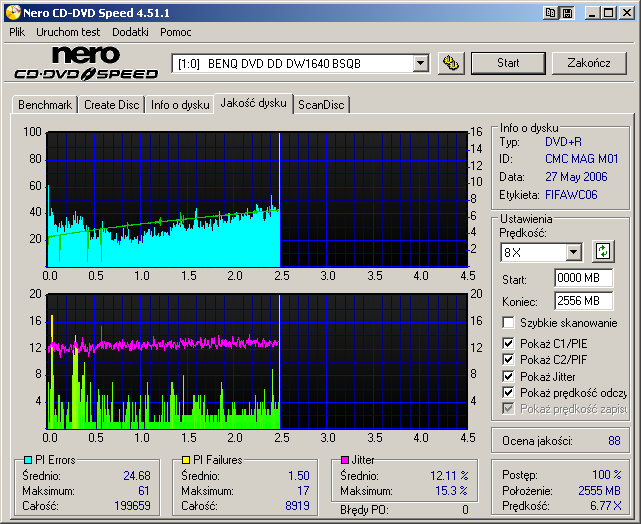Click the Zakończ button
The height and width of the screenshot is (524, 641).
589,63
